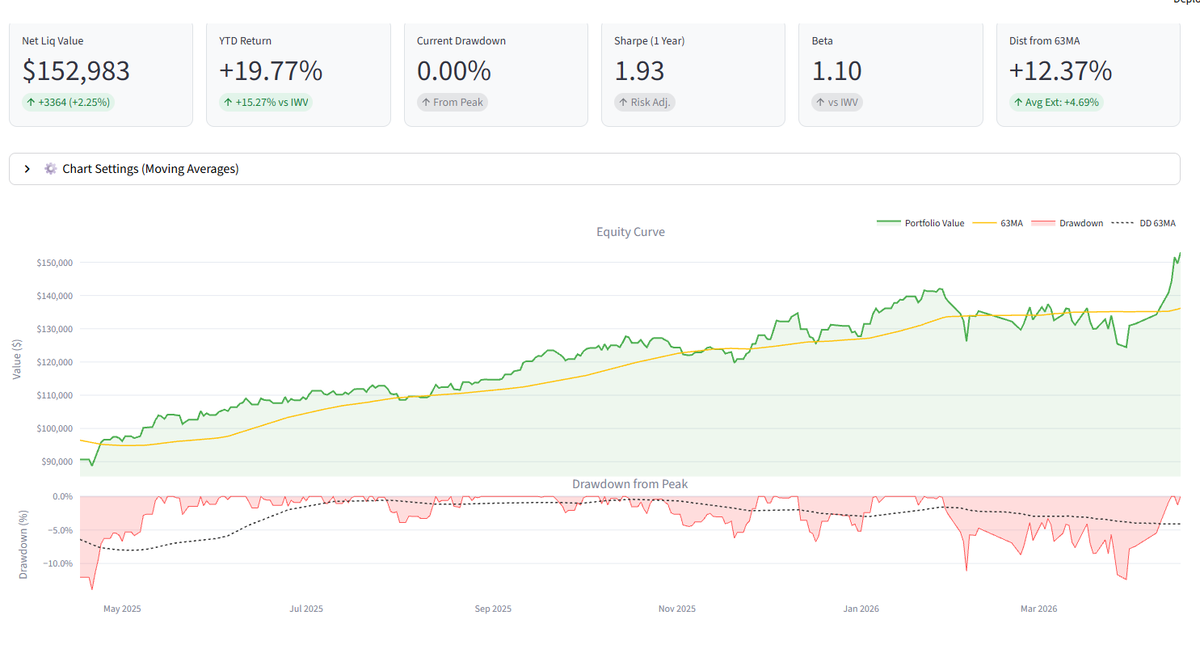
Task: Toggle the DD 63MA legend entry
Action: click(1144, 223)
